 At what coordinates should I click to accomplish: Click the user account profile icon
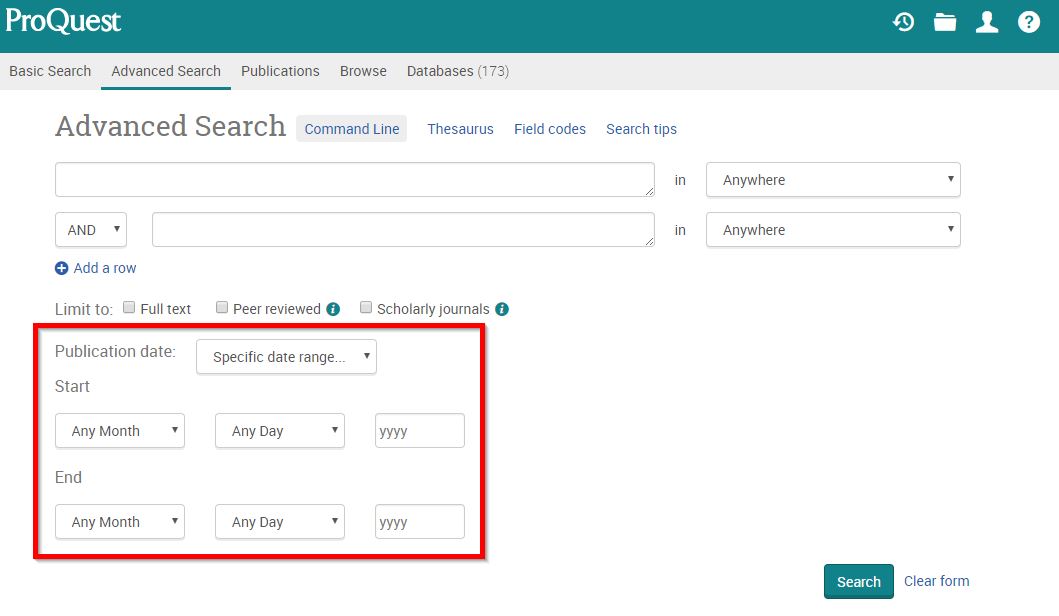(987, 22)
